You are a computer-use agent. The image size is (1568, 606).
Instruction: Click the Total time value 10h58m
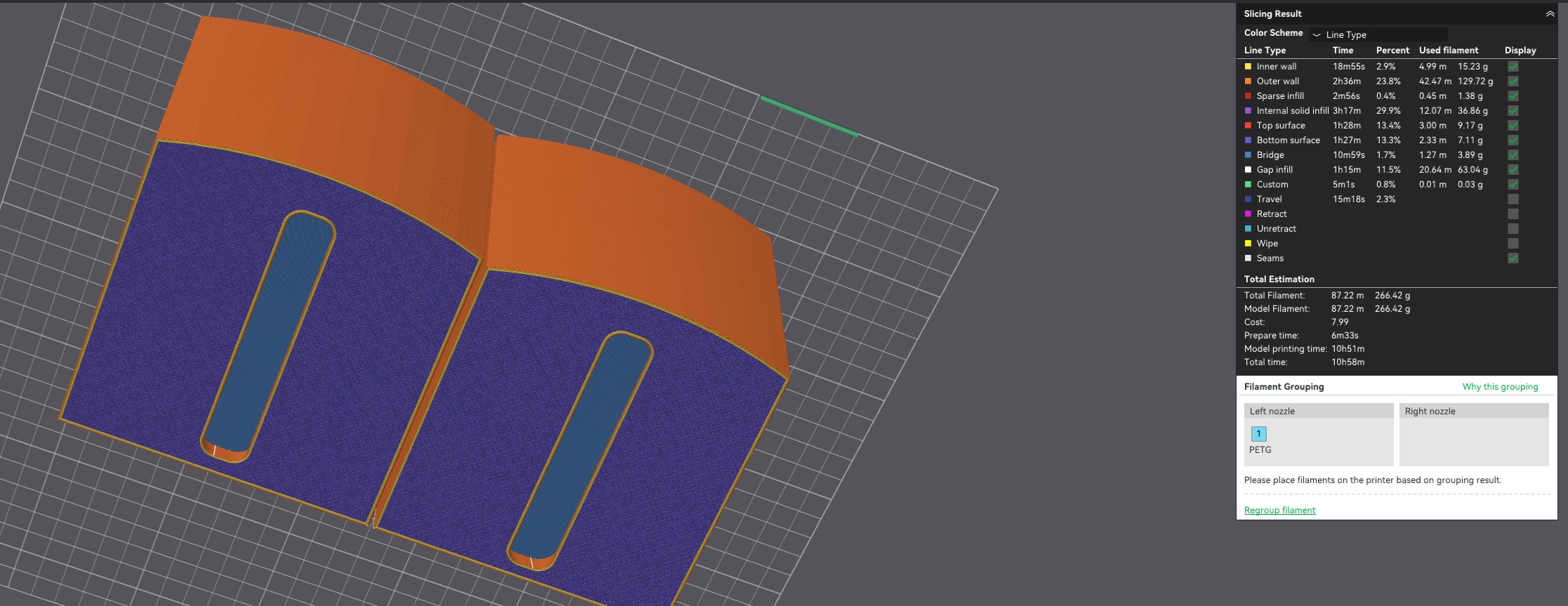[x=1348, y=362]
